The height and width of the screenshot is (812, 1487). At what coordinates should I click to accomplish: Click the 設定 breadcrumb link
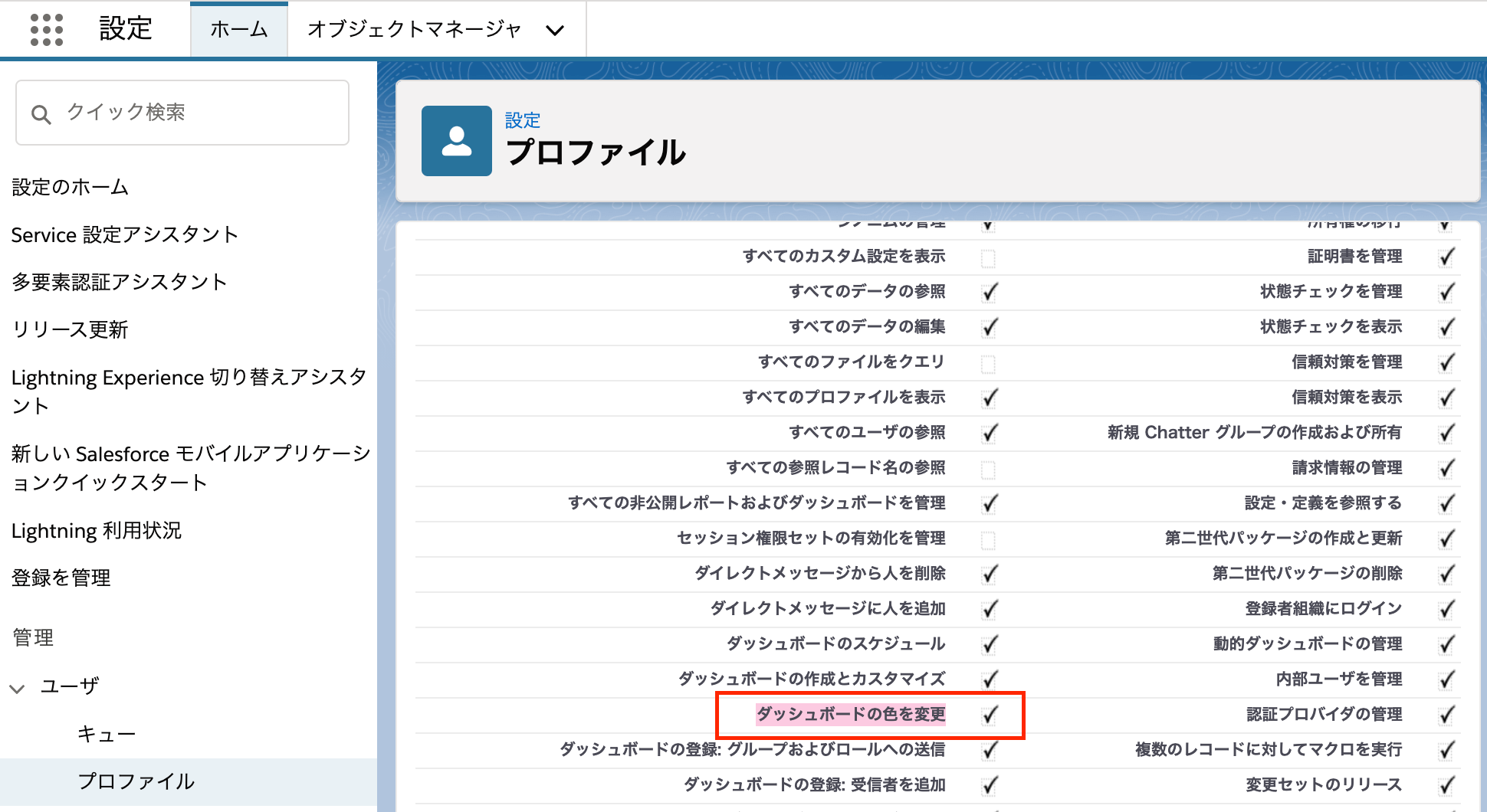522,120
